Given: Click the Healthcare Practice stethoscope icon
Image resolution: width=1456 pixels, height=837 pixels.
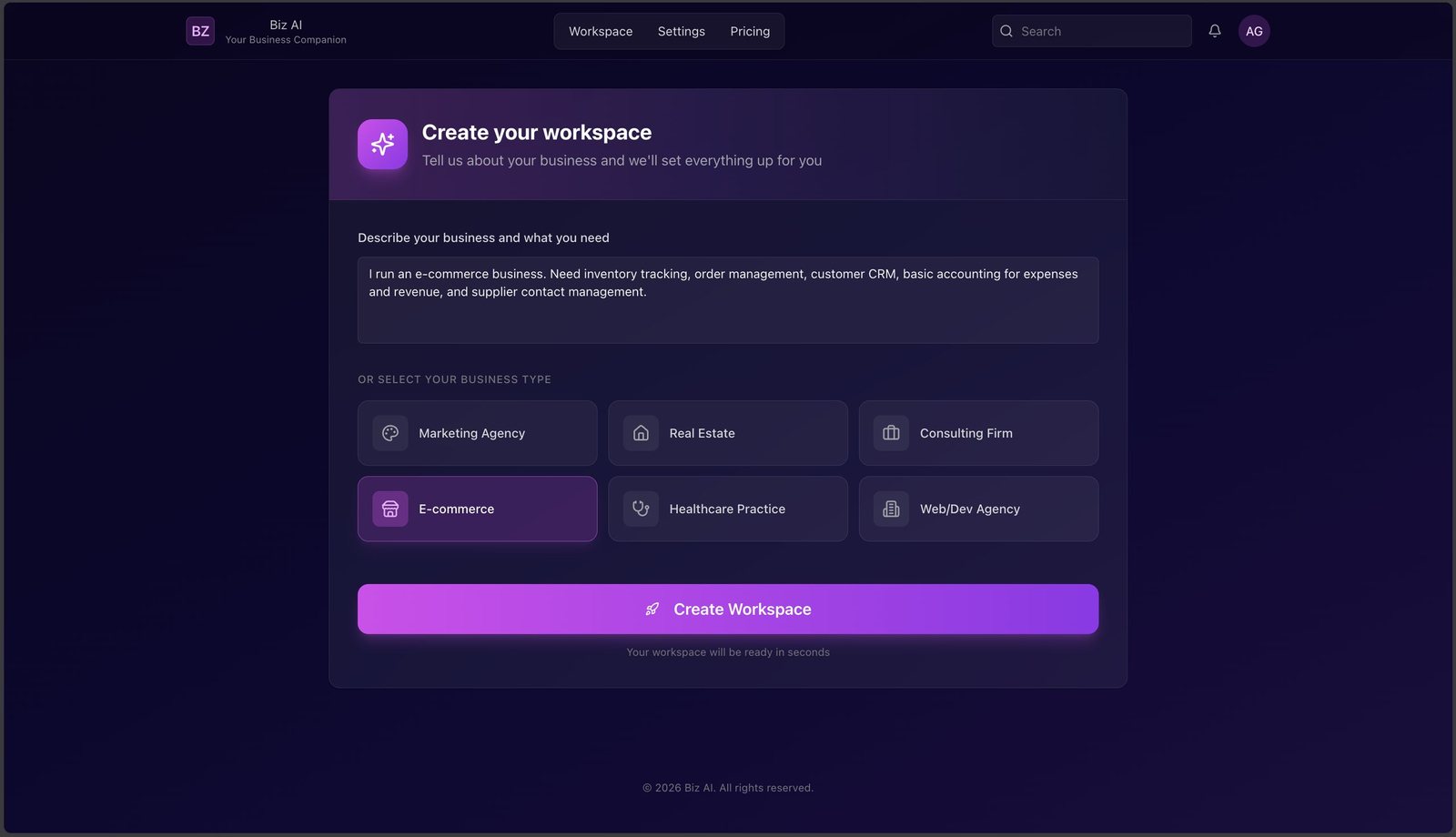Looking at the screenshot, I should (641, 509).
